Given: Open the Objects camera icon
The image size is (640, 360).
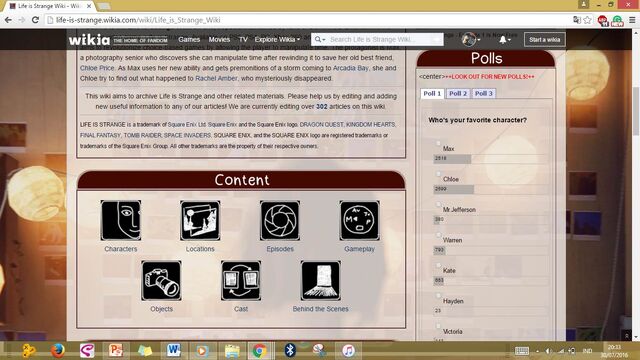Looking at the screenshot, I should pyautogui.click(x=161, y=281).
